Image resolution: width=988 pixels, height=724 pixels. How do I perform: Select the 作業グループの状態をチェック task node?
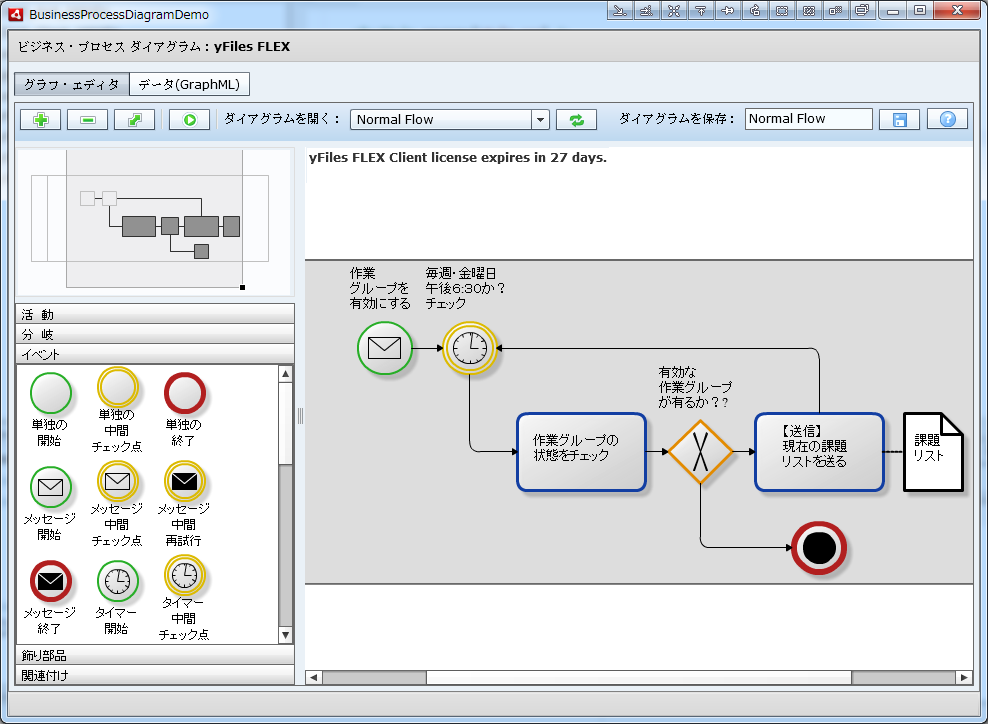(581, 452)
